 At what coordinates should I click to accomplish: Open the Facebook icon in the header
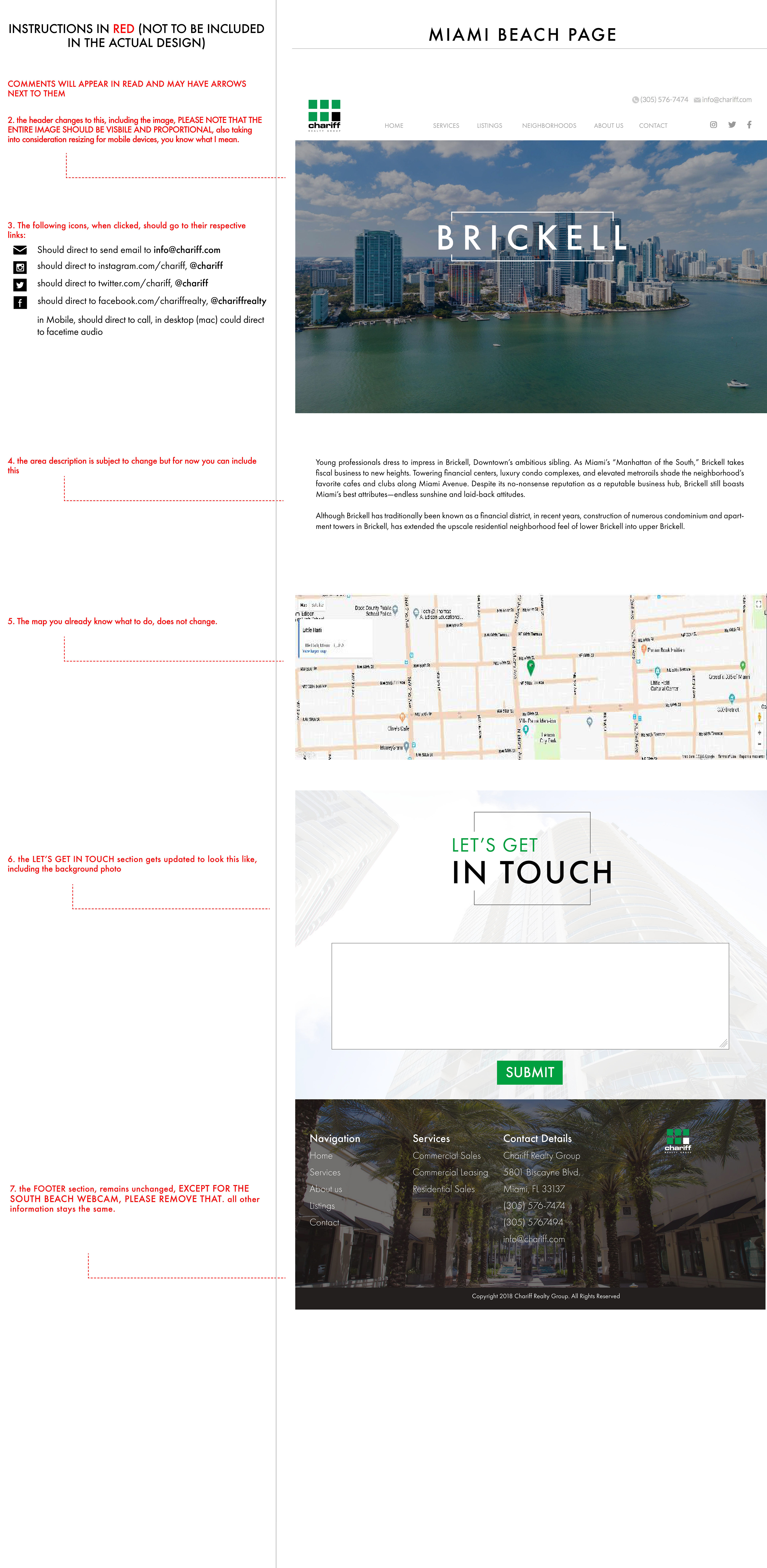click(x=749, y=125)
